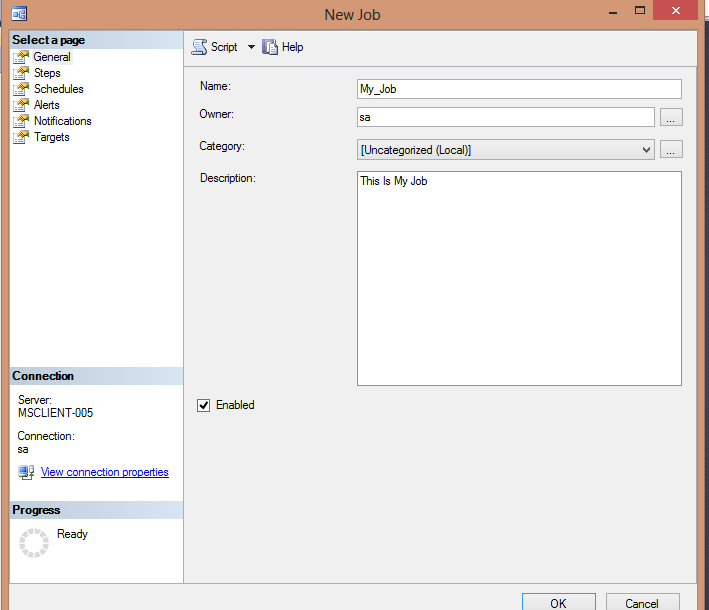Browse for job owner with ellipsis button

(672, 118)
